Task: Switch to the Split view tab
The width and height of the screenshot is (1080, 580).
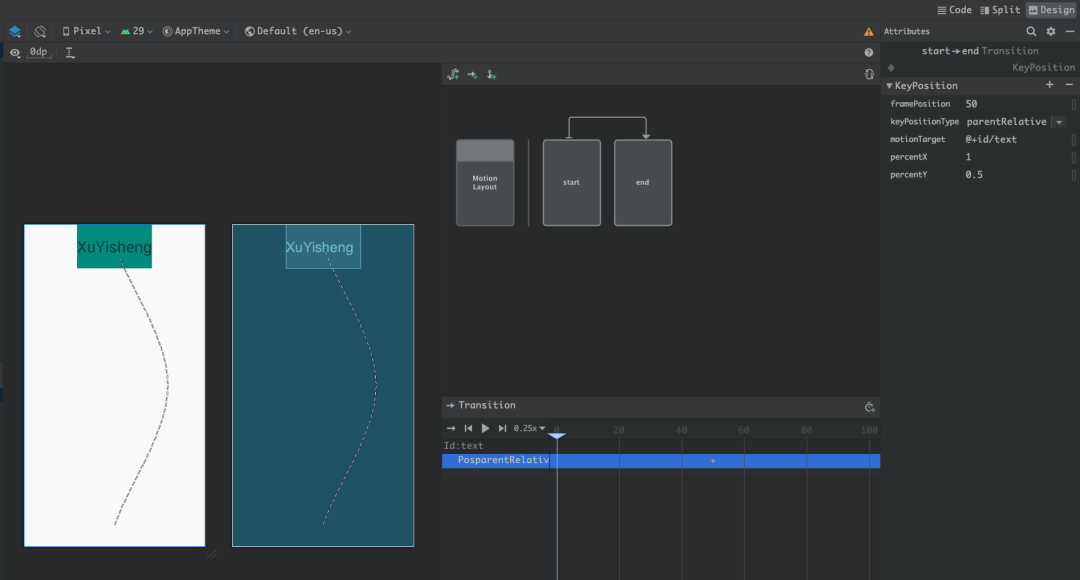Action: (1000, 10)
